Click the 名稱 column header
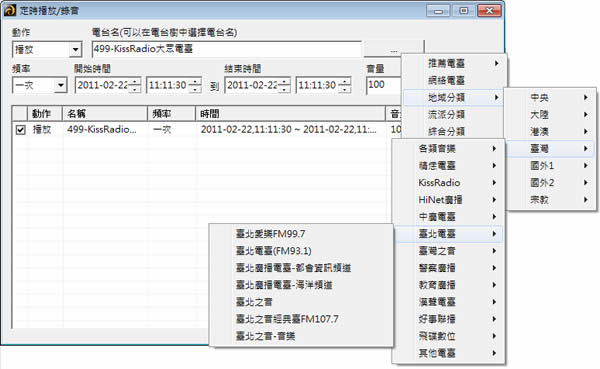The width and height of the screenshot is (600, 369). click(x=105, y=114)
